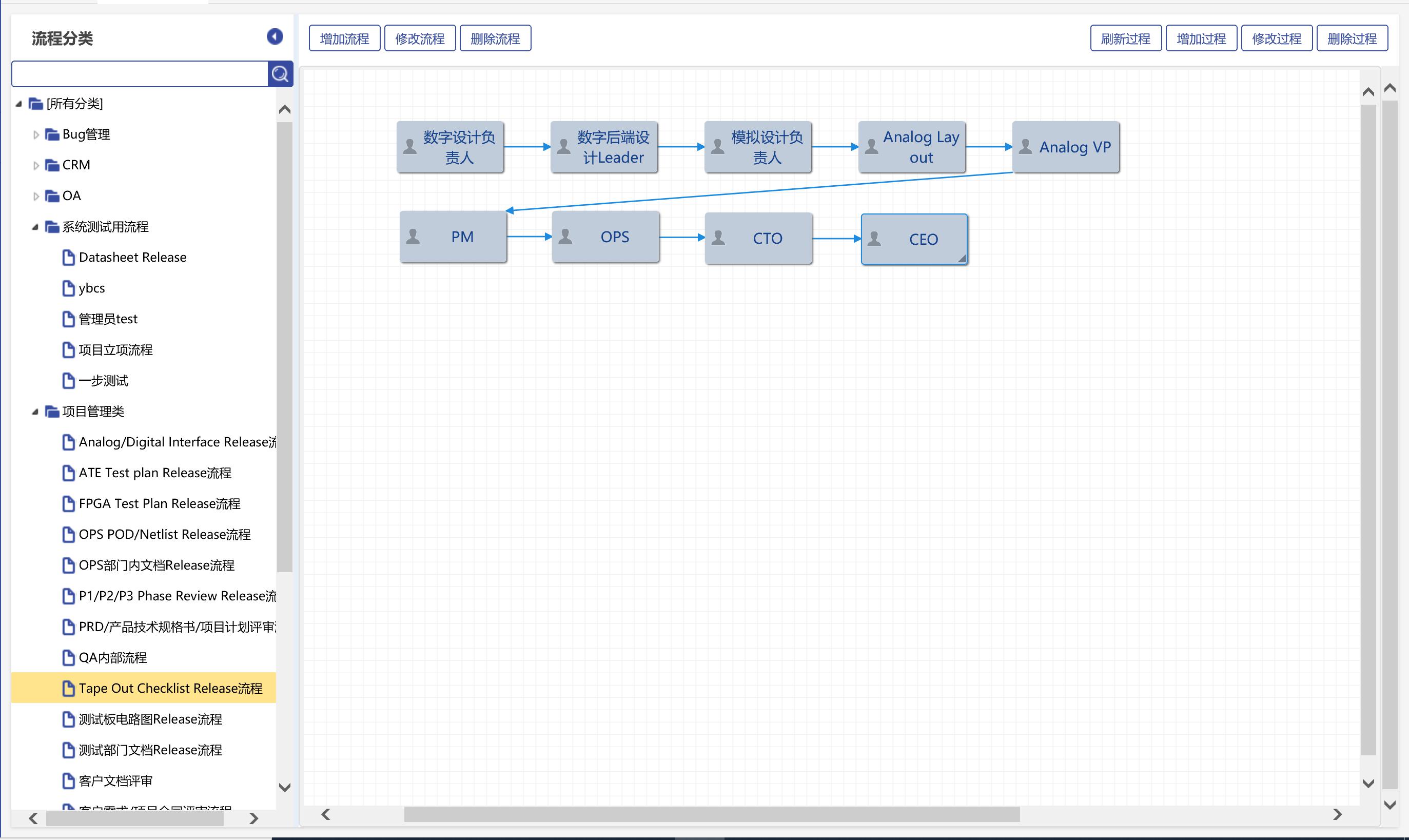Collapse the sidebar with the round arrow icon
The image size is (1409, 840).
tap(275, 37)
